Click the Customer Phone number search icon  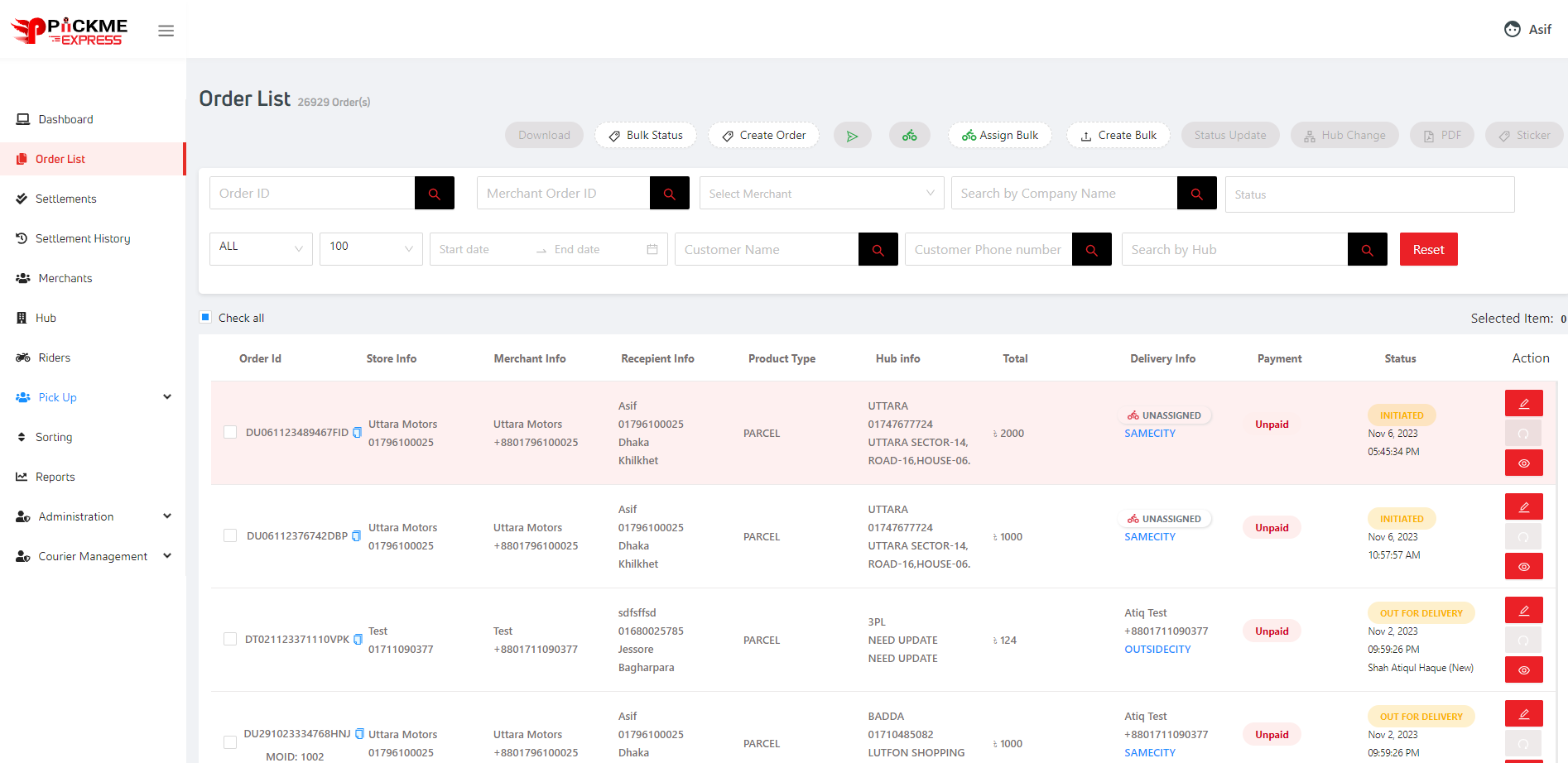[x=1091, y=250]
